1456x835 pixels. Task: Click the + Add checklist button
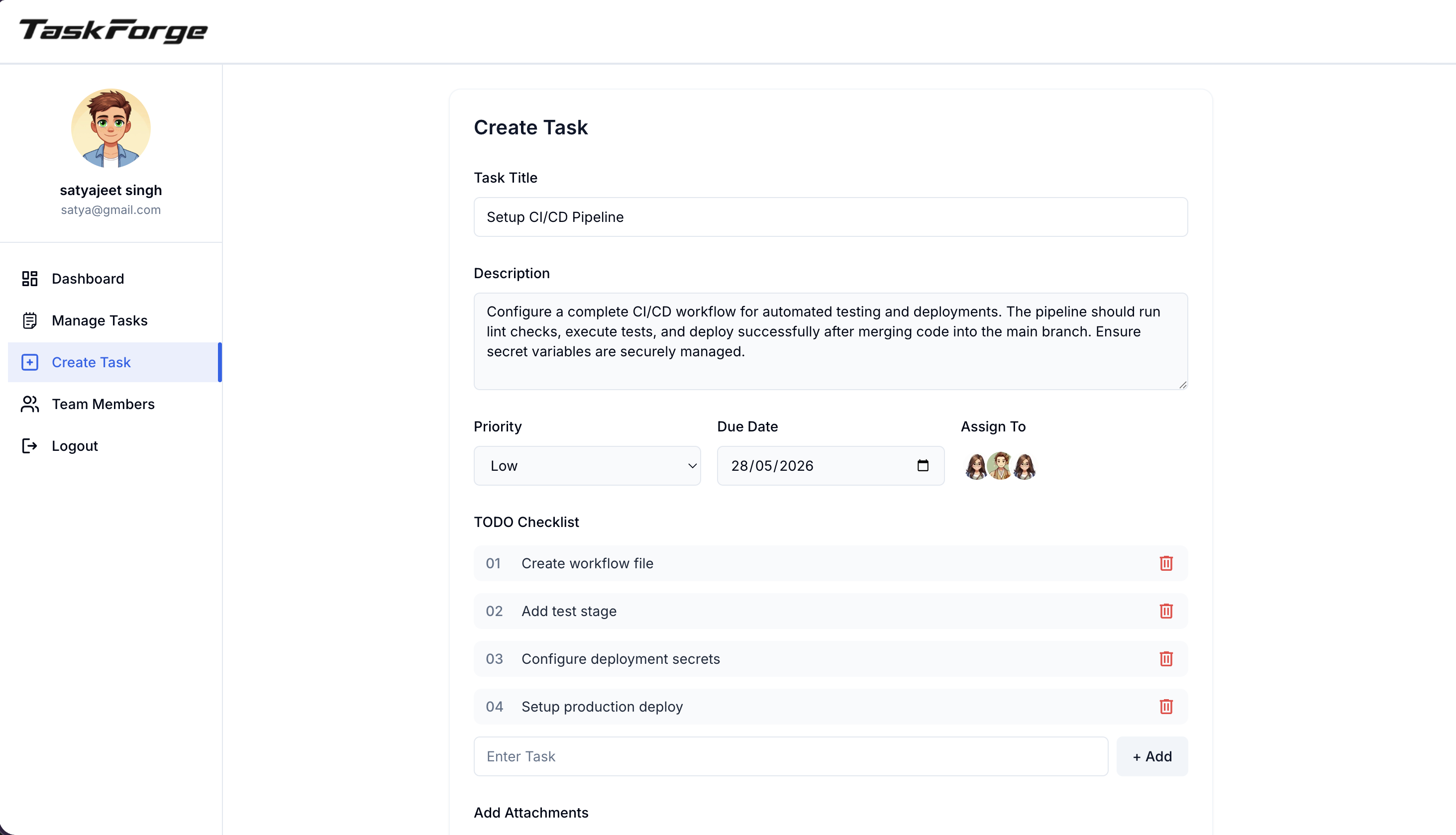click(1152, 756)
